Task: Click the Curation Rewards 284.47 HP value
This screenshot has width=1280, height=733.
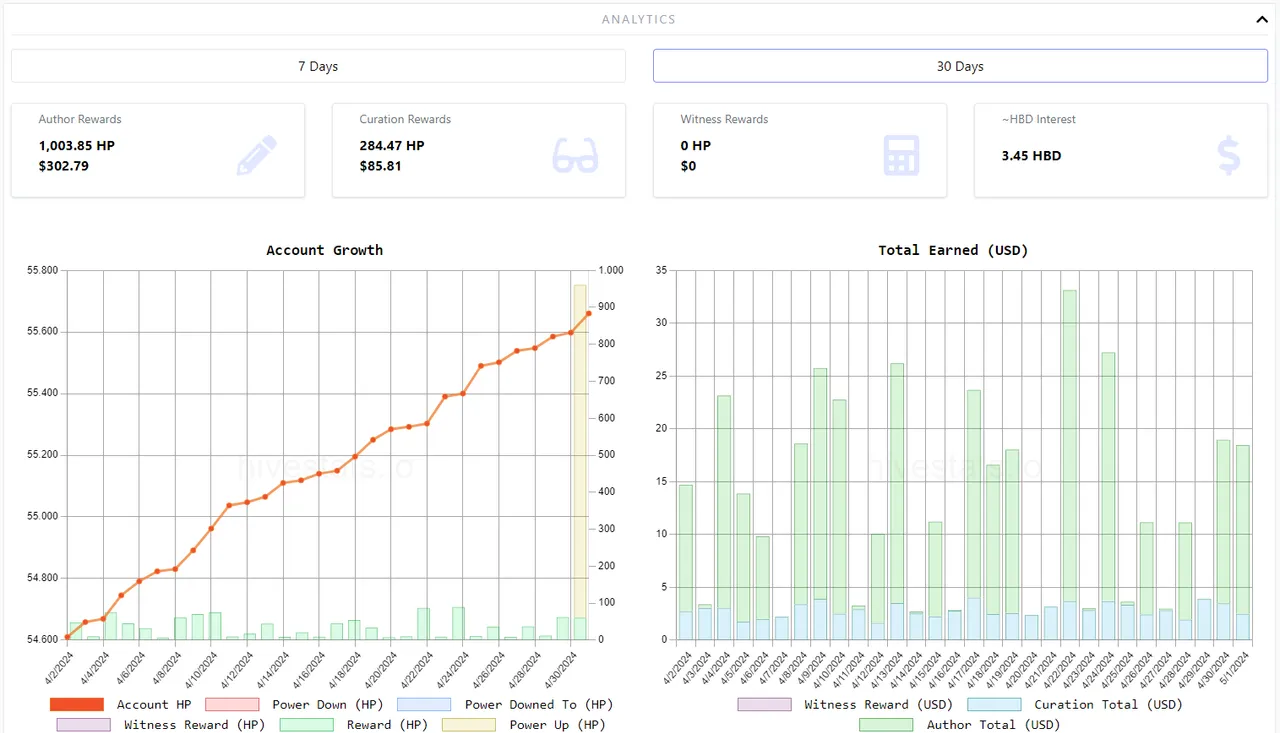Action: point(392,146)
